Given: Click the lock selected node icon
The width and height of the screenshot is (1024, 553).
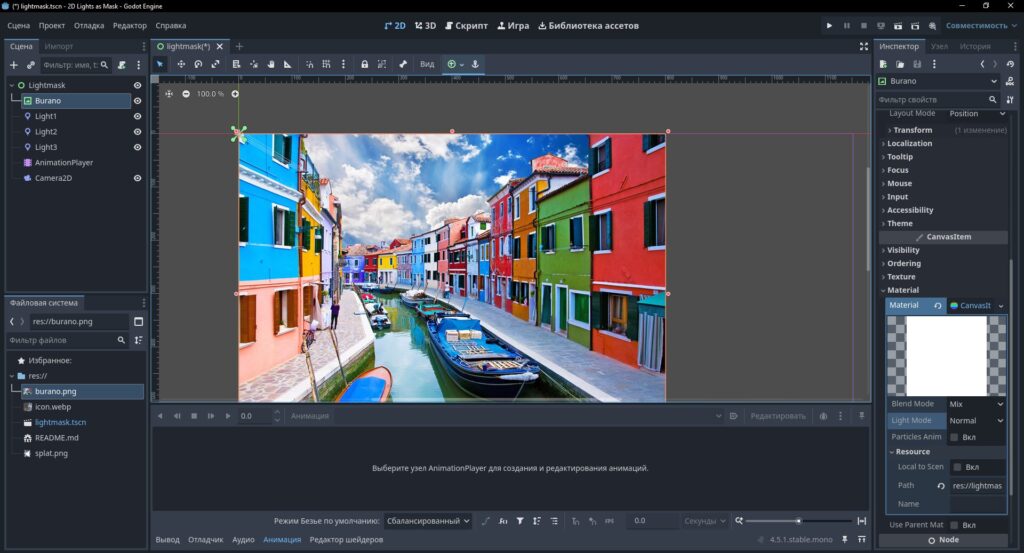Looking at the screenshot, I should coord(364,64).
